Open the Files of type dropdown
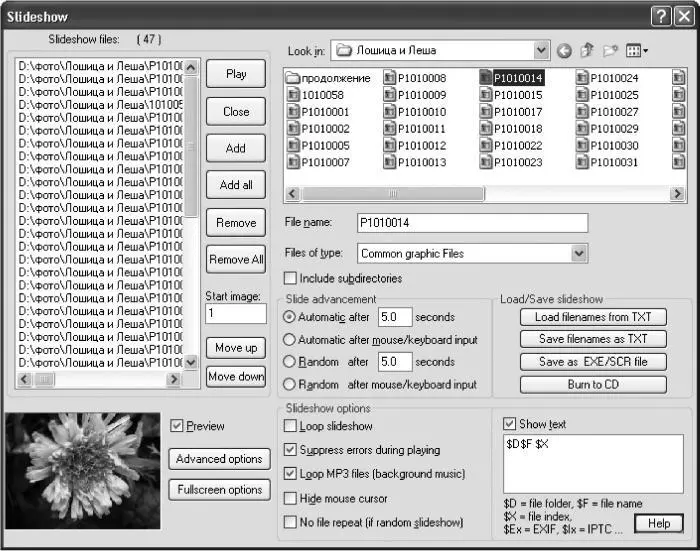 579,254
